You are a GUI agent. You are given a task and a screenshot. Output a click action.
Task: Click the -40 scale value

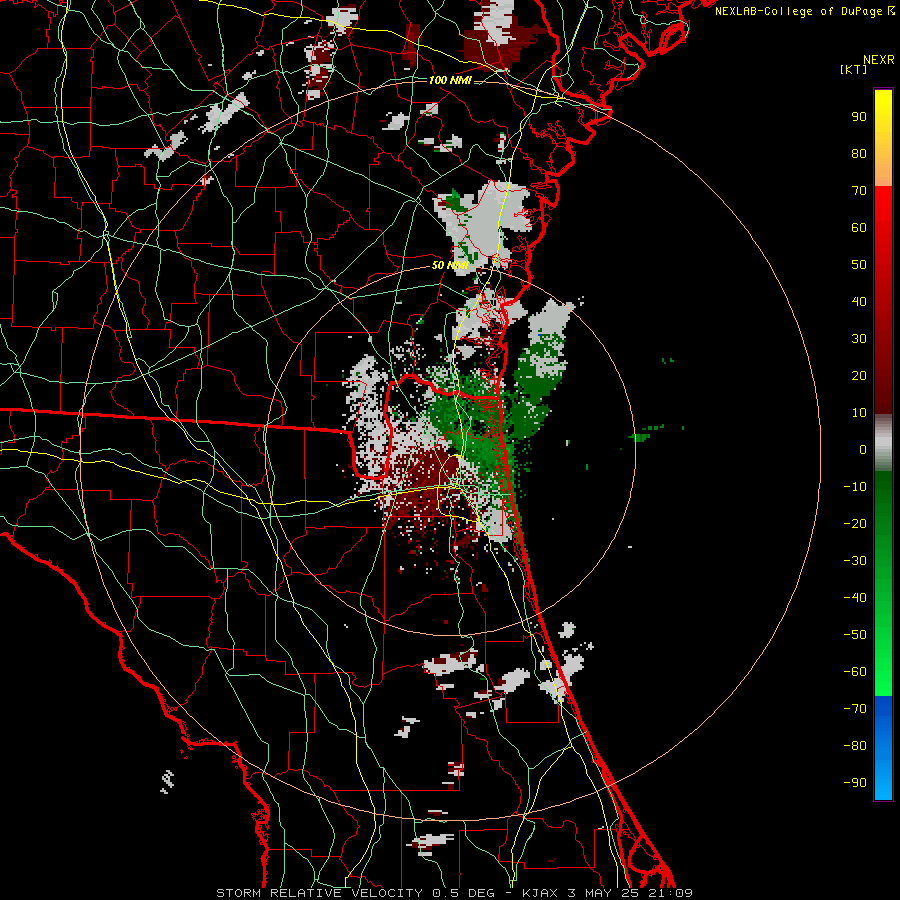pos(855,598)
